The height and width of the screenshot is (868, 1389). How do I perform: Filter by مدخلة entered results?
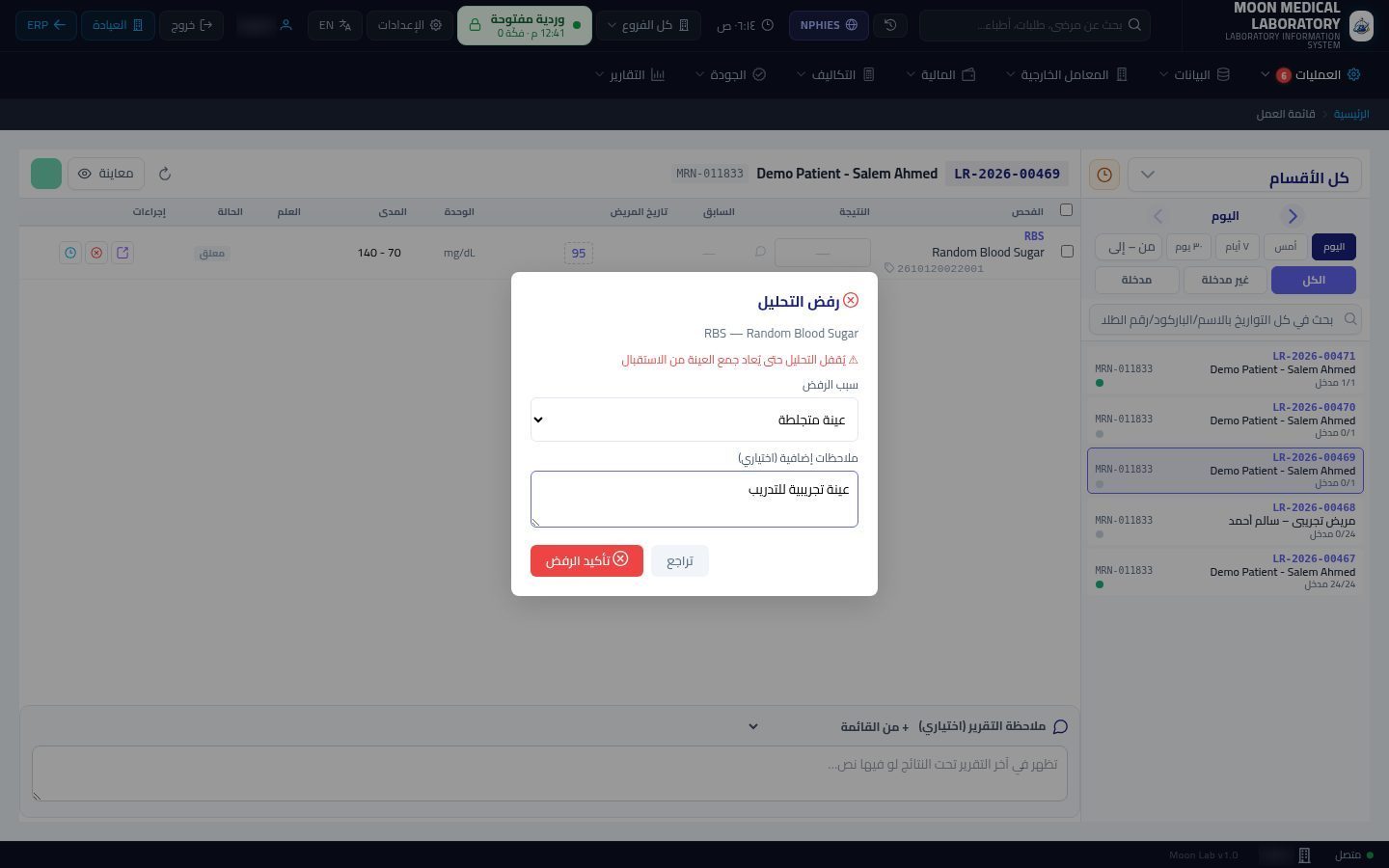1137,280
